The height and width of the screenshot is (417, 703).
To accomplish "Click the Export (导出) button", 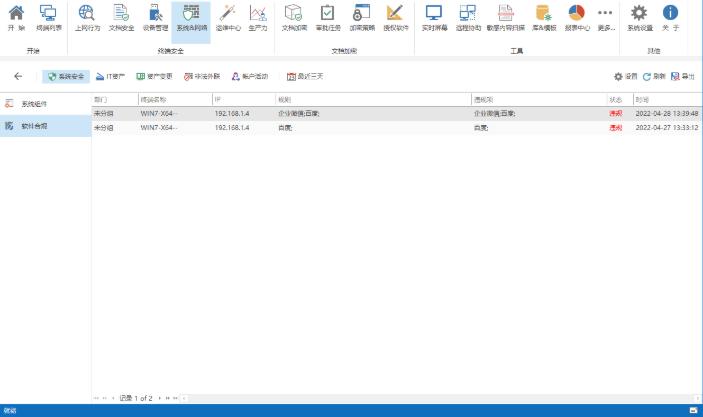I will point(682,76).
